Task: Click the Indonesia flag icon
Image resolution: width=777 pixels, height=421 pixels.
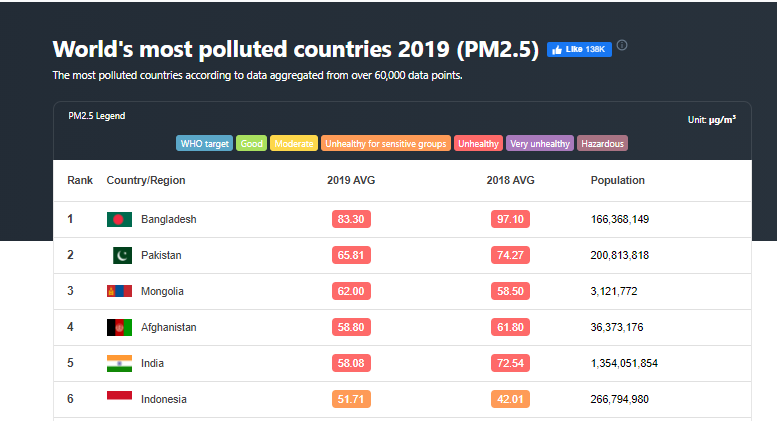Action: [x=119, y=398]
